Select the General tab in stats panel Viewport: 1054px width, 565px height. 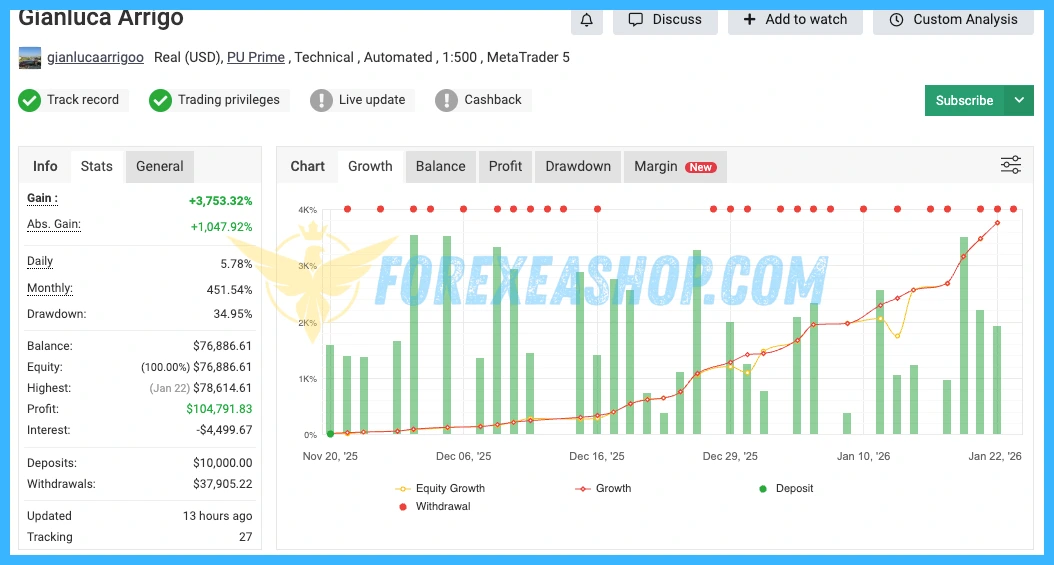(x=160, y=167)
